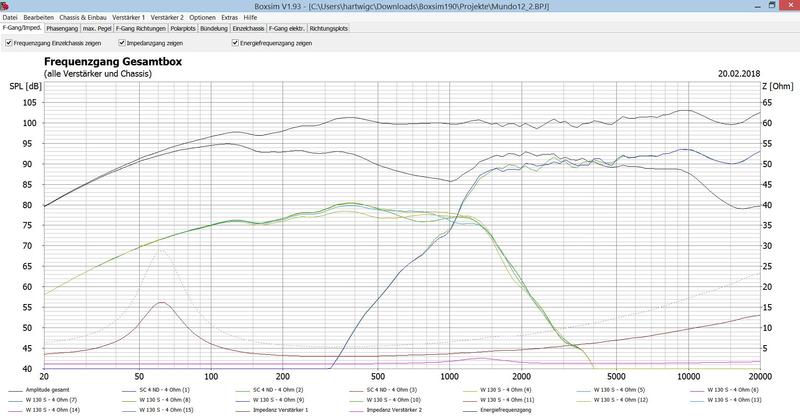
Task: Click the Boxsim application icon in title bar
Action: 5,5
